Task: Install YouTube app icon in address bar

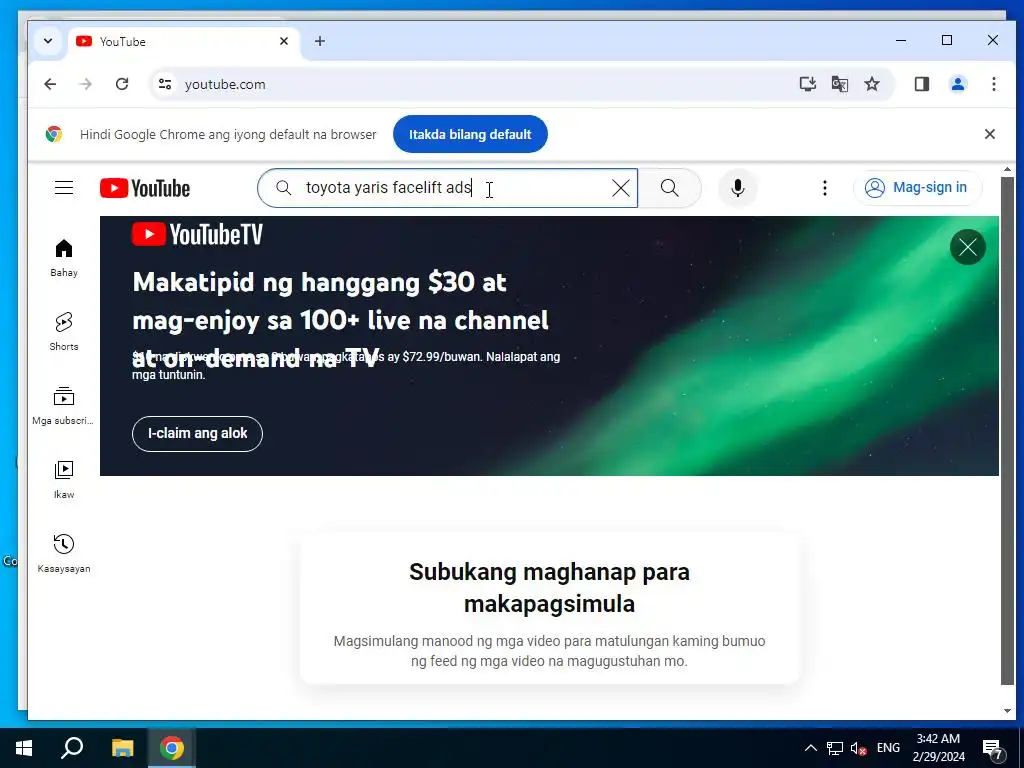Action: 808,84
